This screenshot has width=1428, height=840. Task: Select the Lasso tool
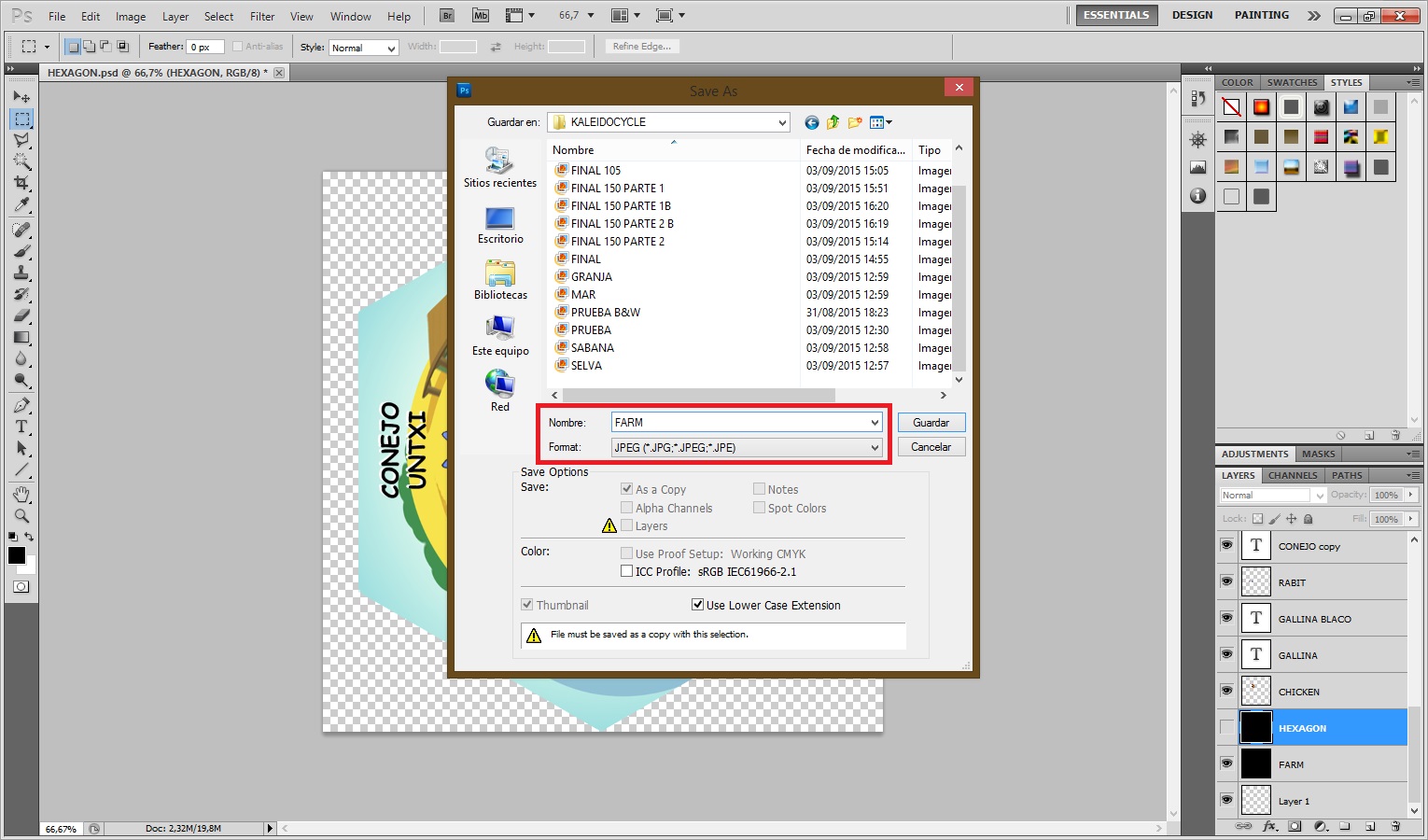(x=21, y=140)
